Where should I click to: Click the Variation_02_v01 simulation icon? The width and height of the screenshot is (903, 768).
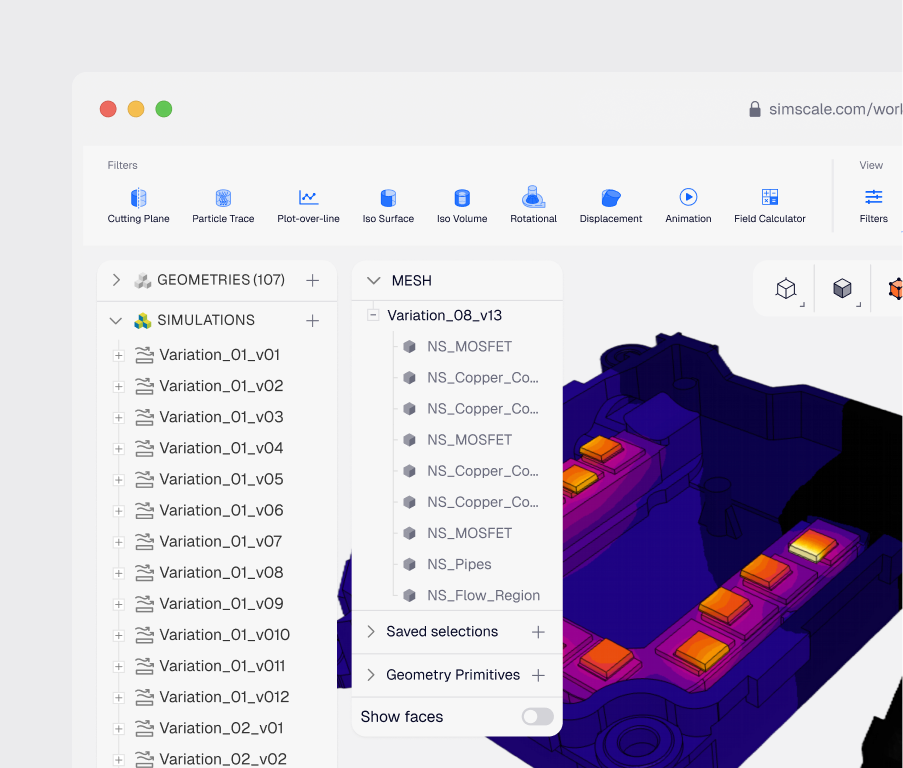pyautogui.click(x=145, y=728)
